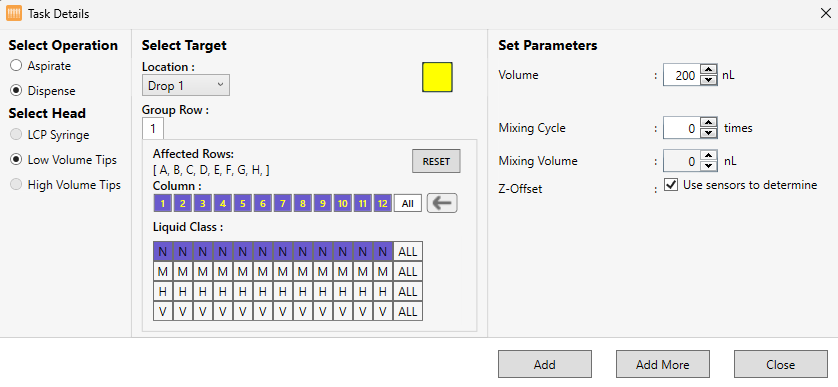Image resolution: width=838 pixels, height=387 pixels.
Task: Select column 5 button
Action: click(243, 203)
